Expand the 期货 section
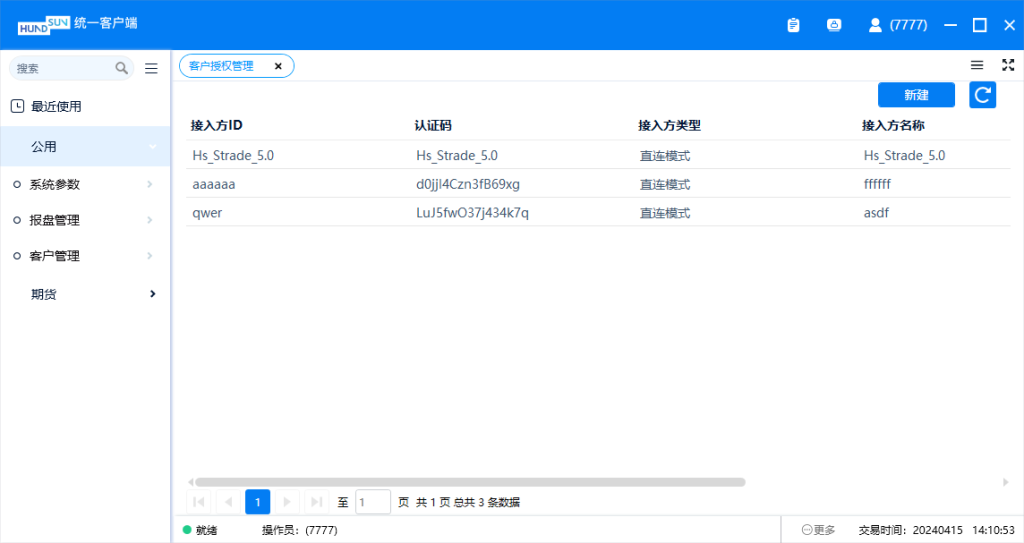The height and width of the screenshot is (543, 1024). [85, 294]
